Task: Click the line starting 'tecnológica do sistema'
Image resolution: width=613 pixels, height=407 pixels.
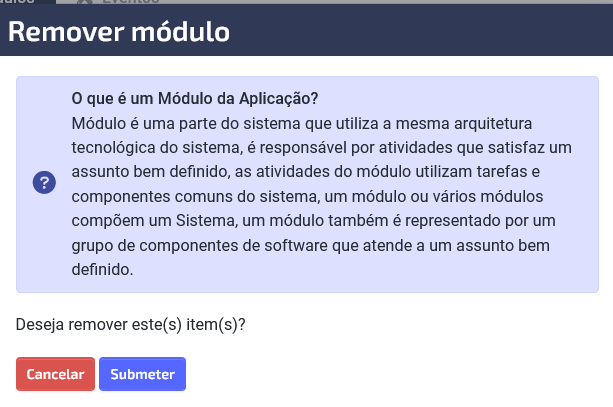Action: point(321,148)
